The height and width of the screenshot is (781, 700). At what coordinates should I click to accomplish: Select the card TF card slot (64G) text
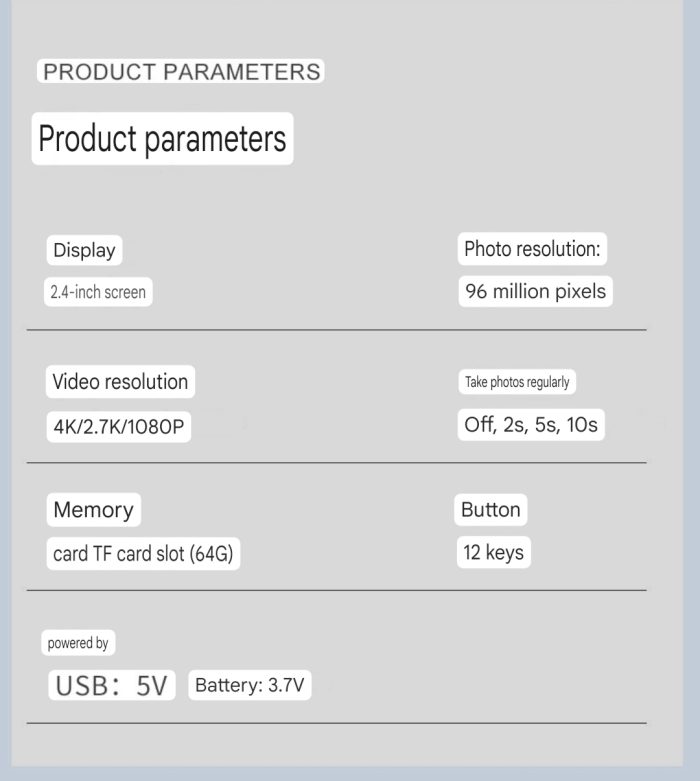(143, 553)
